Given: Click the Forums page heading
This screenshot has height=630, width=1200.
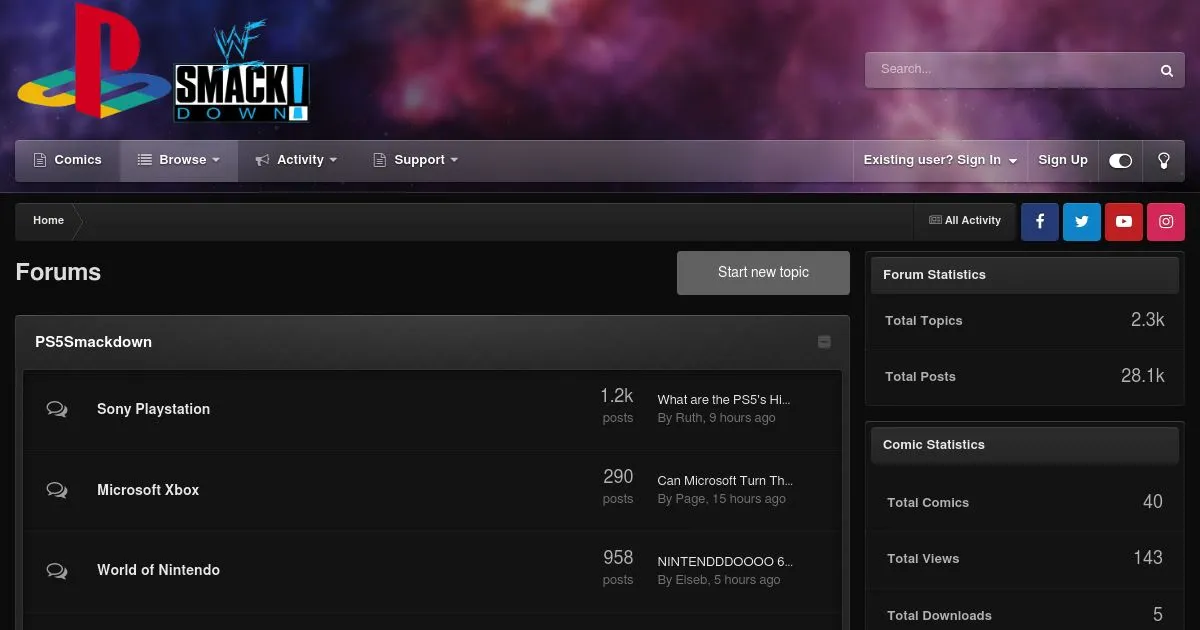Looking at the screenshot, I should [58, 272].
